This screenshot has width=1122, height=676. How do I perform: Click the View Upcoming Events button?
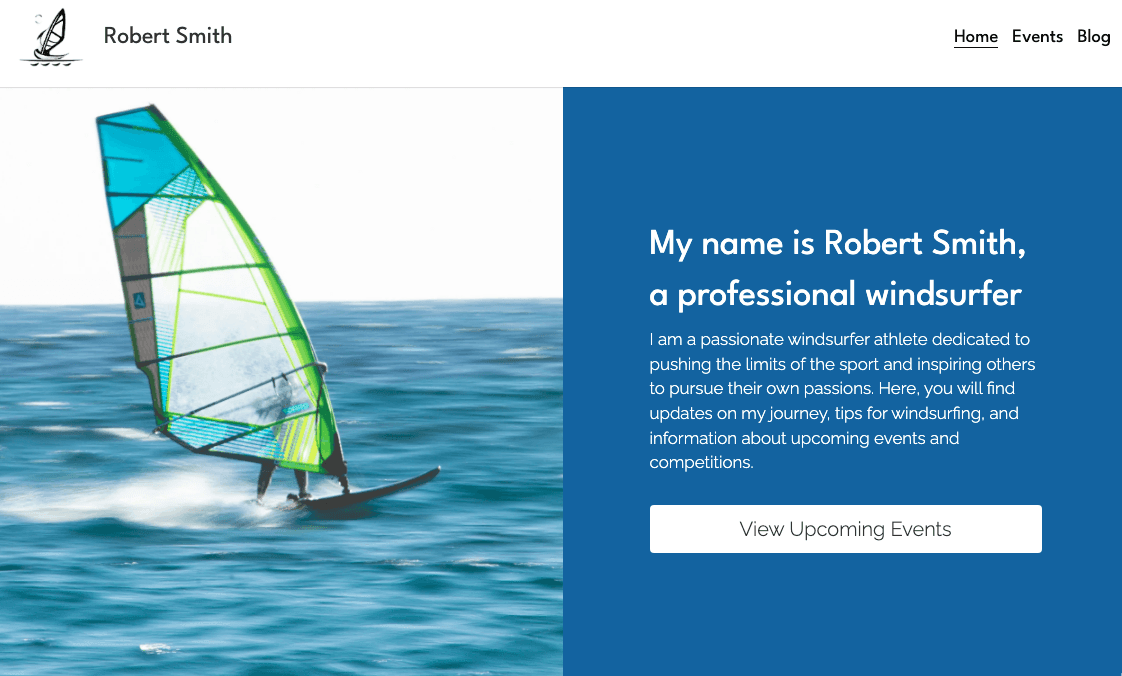845,529
